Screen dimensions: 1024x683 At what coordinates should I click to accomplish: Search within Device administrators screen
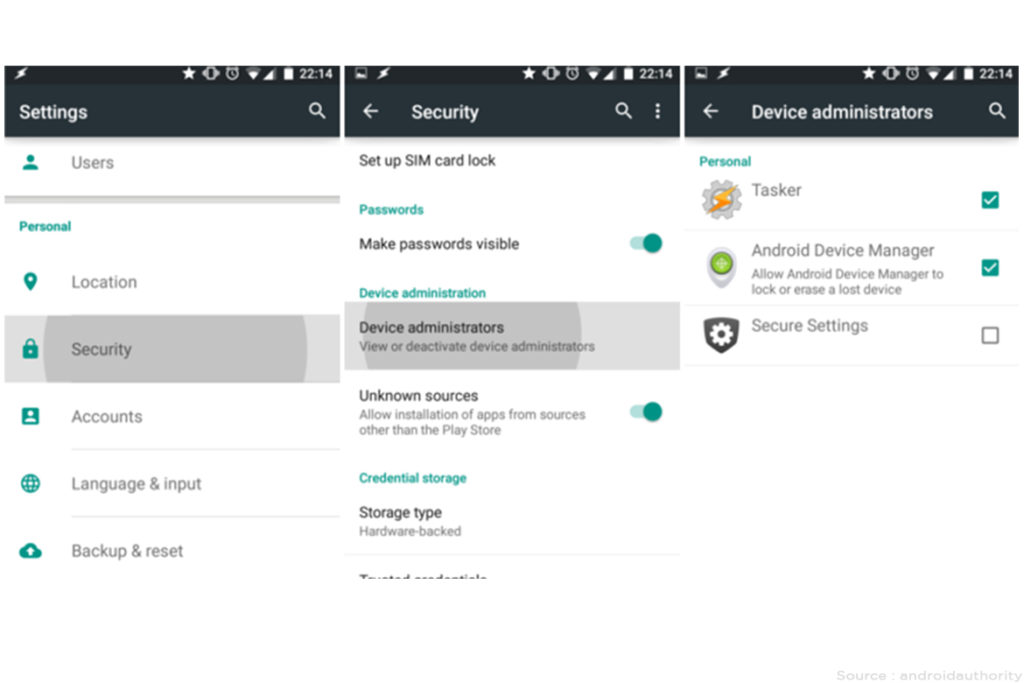point(997,111)
